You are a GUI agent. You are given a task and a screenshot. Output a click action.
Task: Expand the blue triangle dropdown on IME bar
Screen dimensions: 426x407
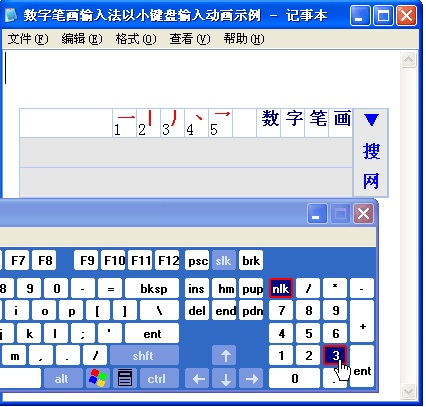click(371, 120)
